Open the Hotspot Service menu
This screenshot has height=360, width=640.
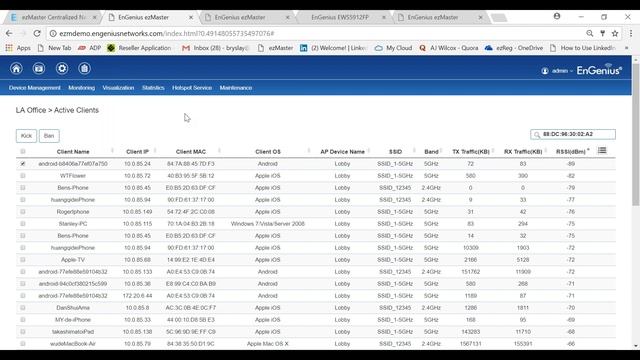tap(192, 88)
